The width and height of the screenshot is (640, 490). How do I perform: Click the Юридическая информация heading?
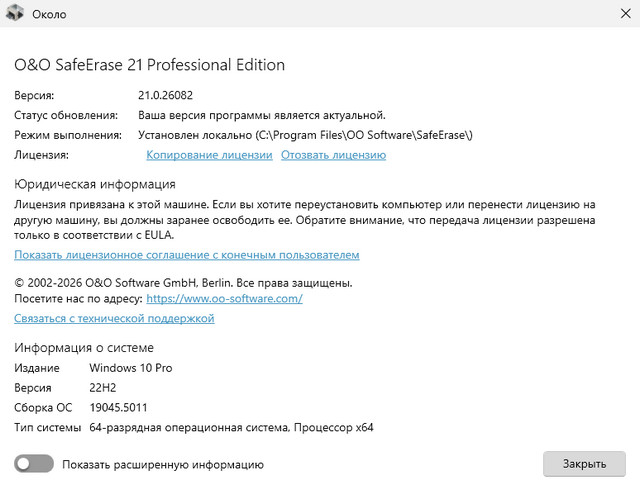click(x=95, y=184)
